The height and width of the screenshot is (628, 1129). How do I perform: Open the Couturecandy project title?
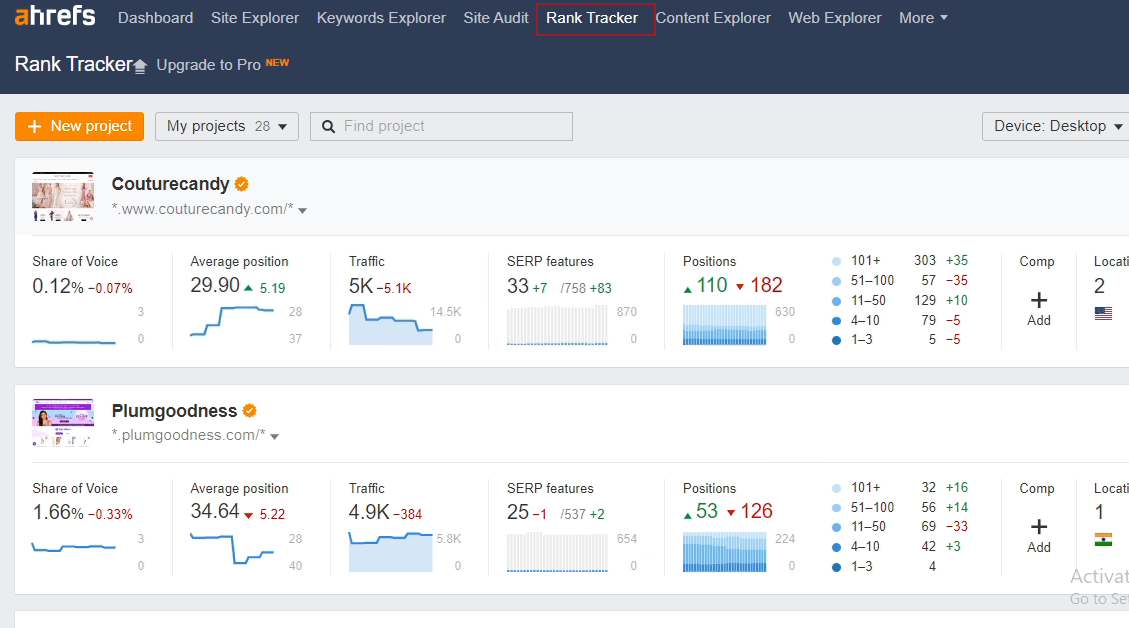[170, 184]
